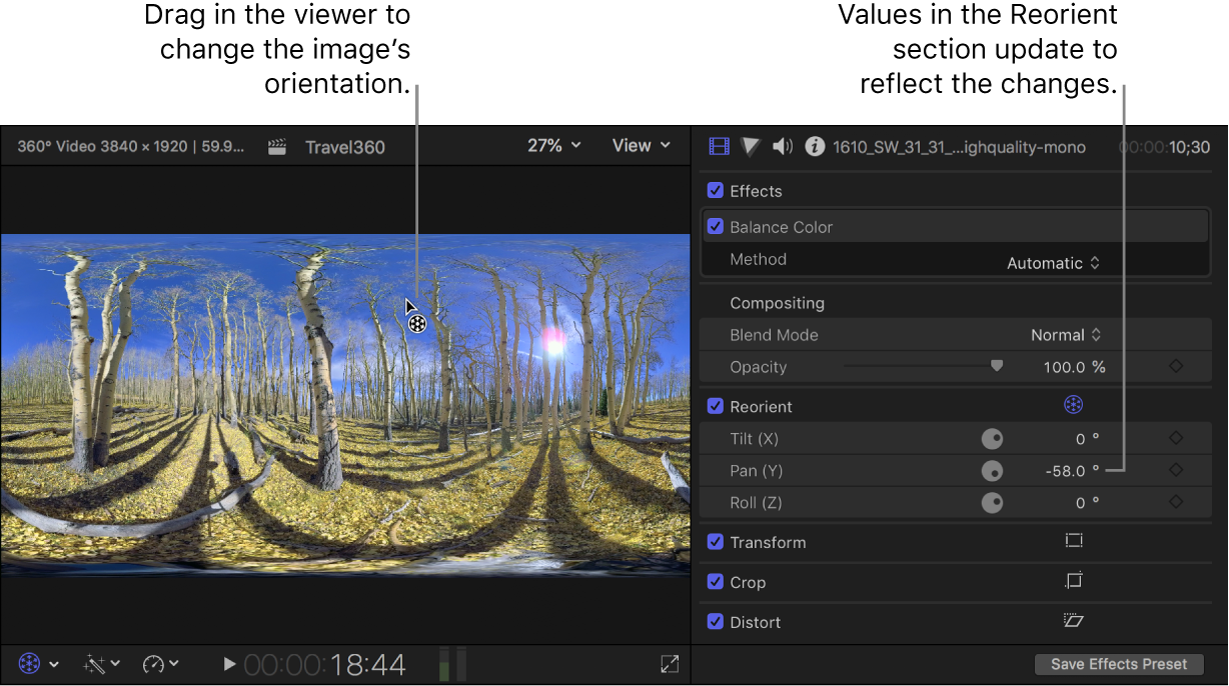This screenshot has height=686, width=1229.
Task: Open the Audio inspector speaker icon
Action: pyautogui.click(x=783, y=146)
